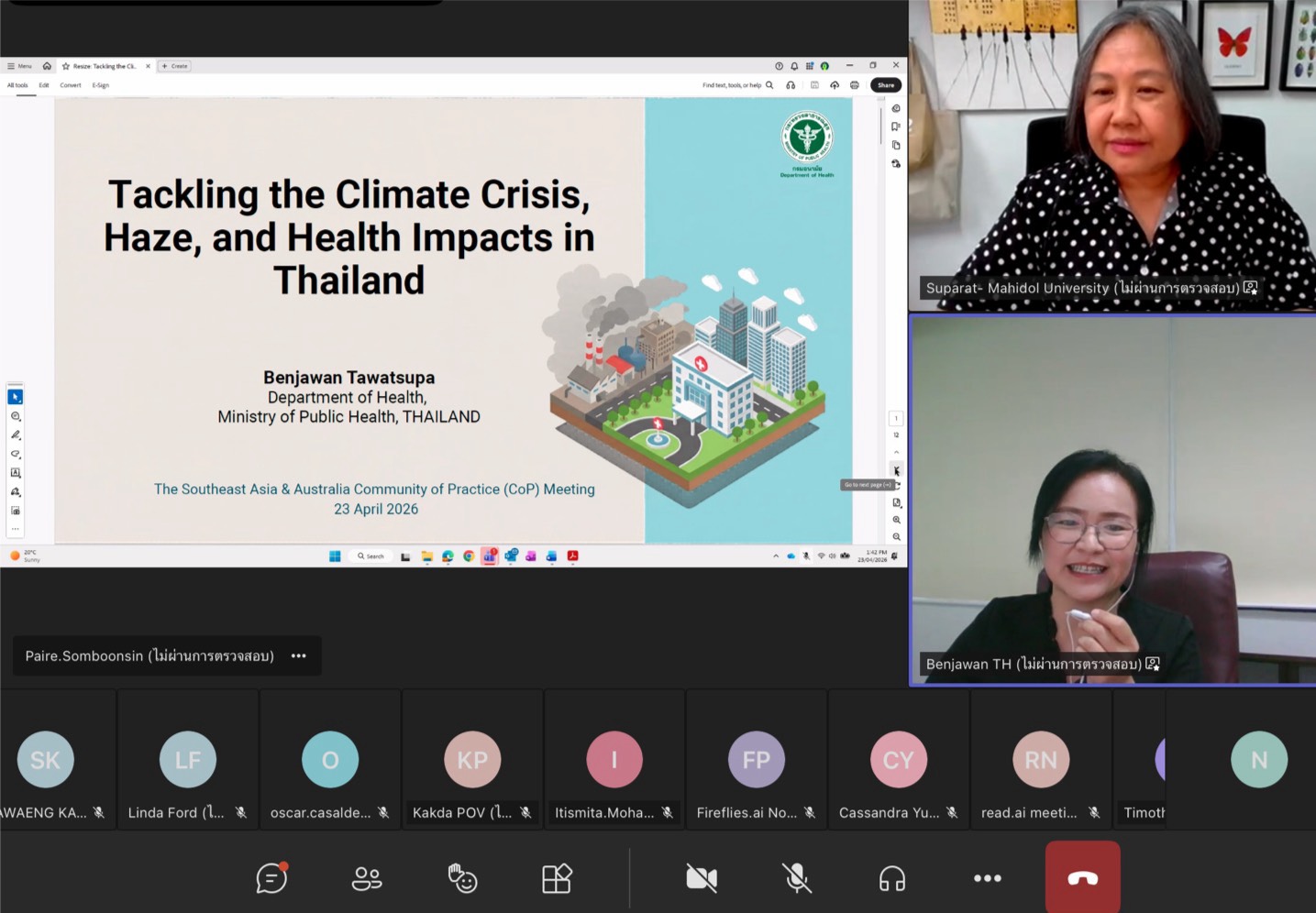Turn on the camera
Image resolution: width=1316 pixels, height=913 pixels.
pos(702,878)
